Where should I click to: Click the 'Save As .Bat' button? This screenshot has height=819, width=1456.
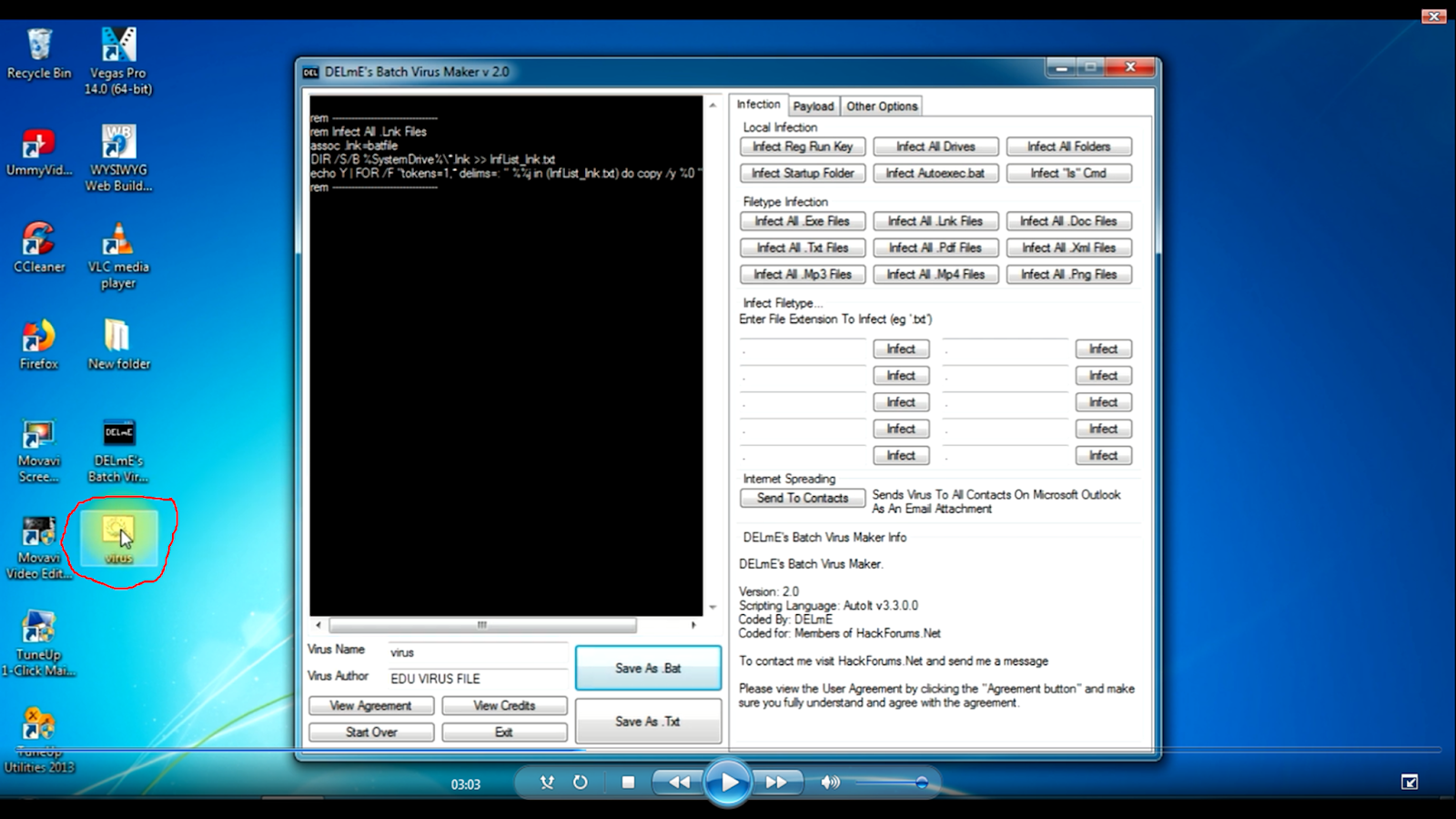tap(648, 668)
